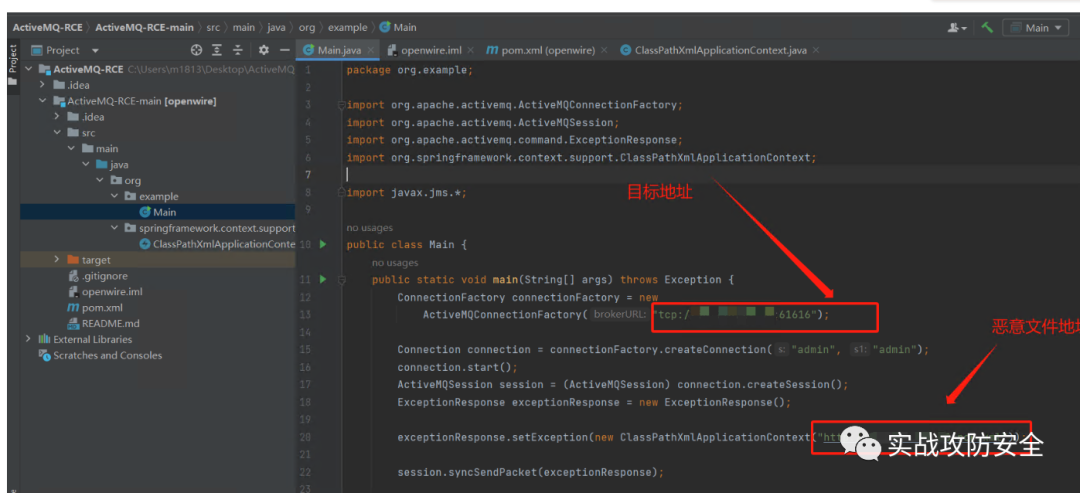The width and height of the screenshot is (1080, 493).
Task: Click line number 15 in gutter
Action: click(x=307, y=349)
